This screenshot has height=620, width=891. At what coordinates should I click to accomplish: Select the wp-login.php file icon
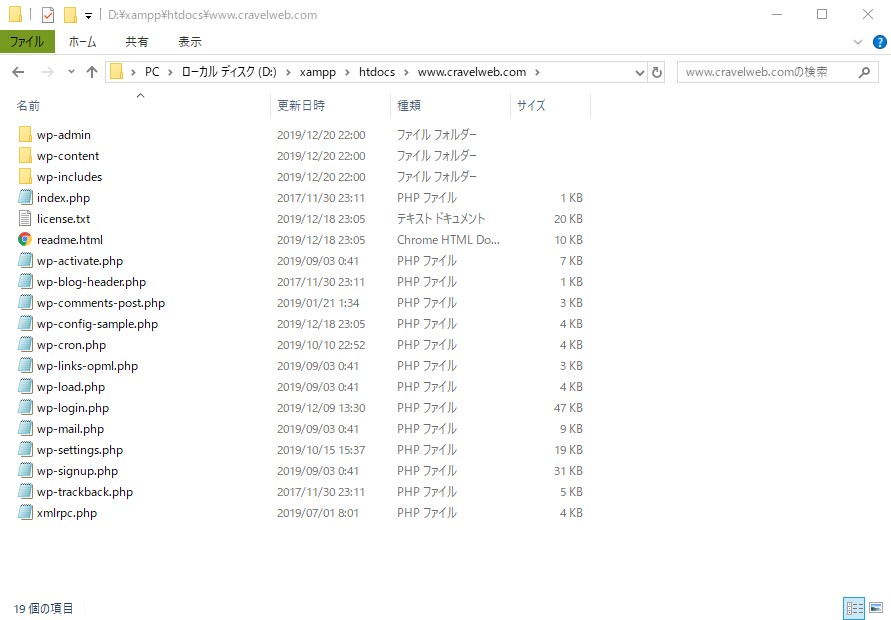tap(25, 408)
